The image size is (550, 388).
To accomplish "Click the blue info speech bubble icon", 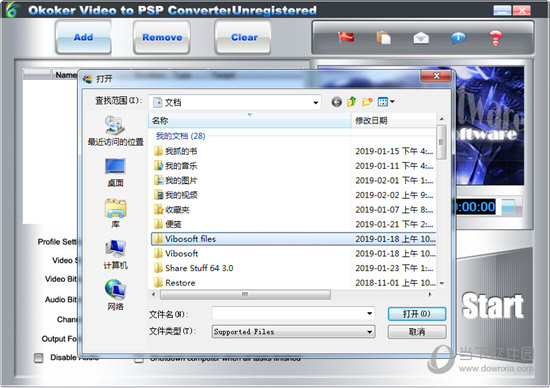I will (458, 38).
